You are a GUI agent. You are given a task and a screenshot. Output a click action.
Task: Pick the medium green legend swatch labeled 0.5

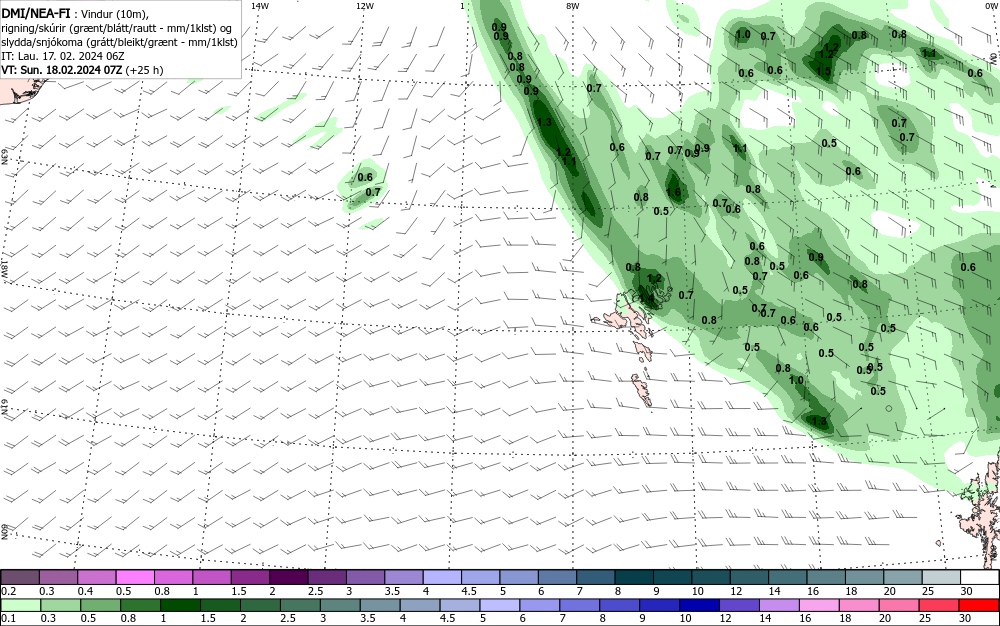click(x=100, y=605)
